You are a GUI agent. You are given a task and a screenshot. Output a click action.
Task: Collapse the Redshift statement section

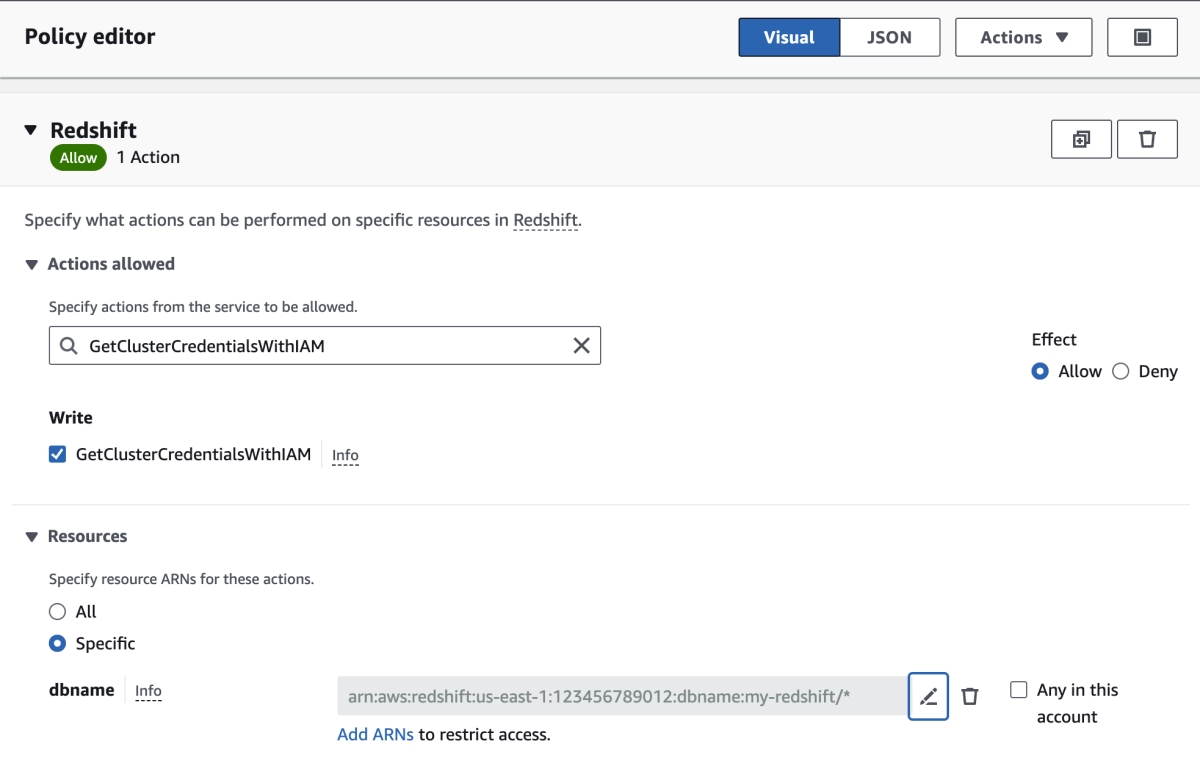pos(31,130)
